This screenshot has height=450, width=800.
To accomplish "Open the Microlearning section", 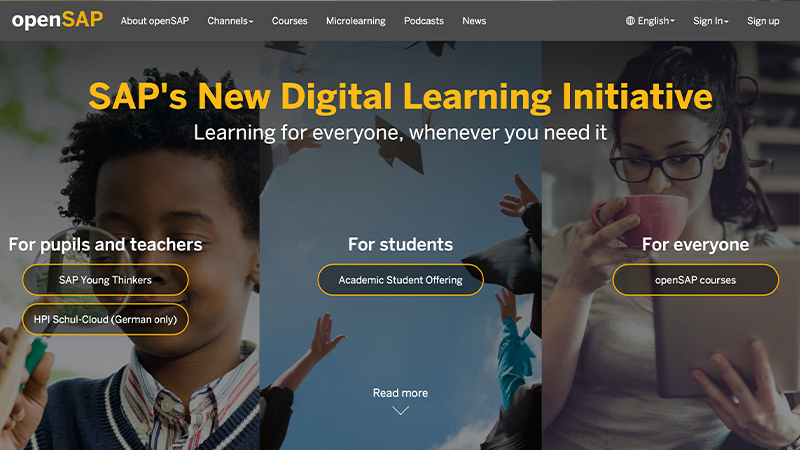I will pyautogui.click(x=356, y=21).
